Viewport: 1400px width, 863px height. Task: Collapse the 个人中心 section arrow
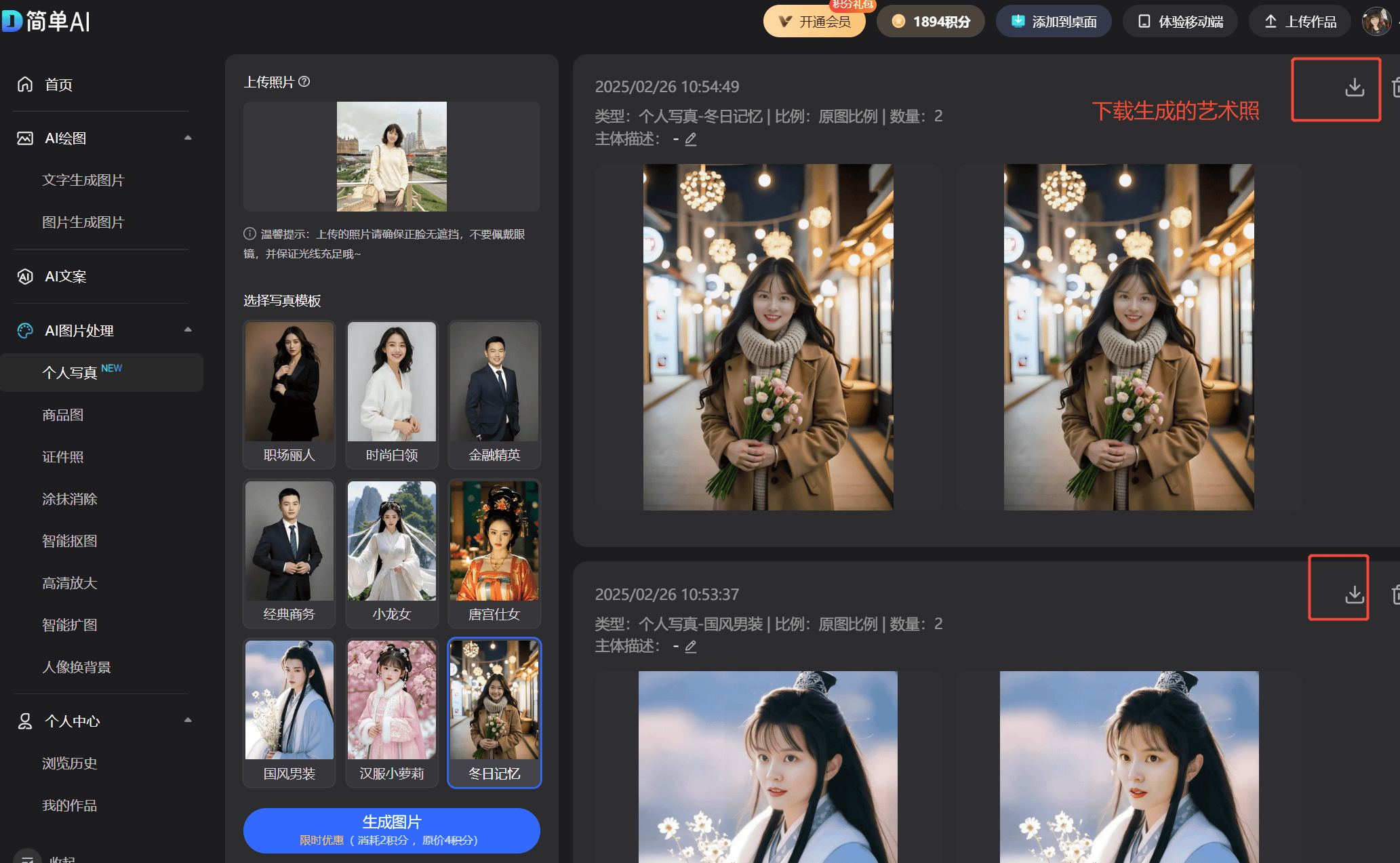tap(188, 720)
